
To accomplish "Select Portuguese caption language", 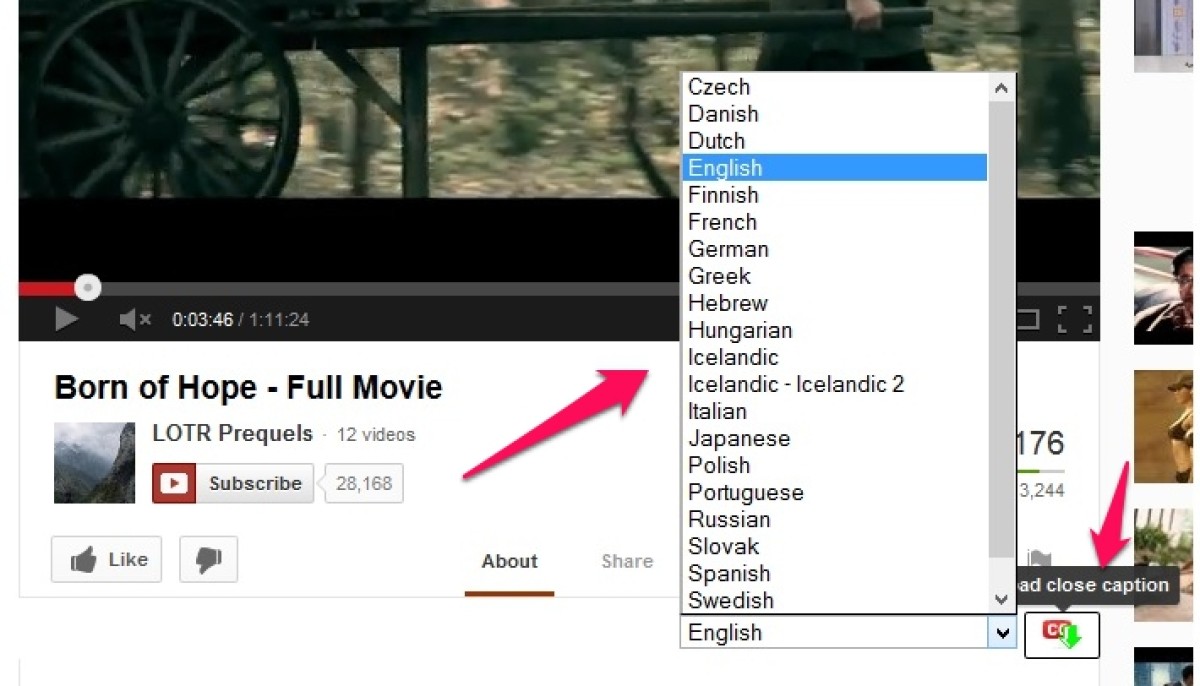I will pyautogui.click(x=834, y=492).
